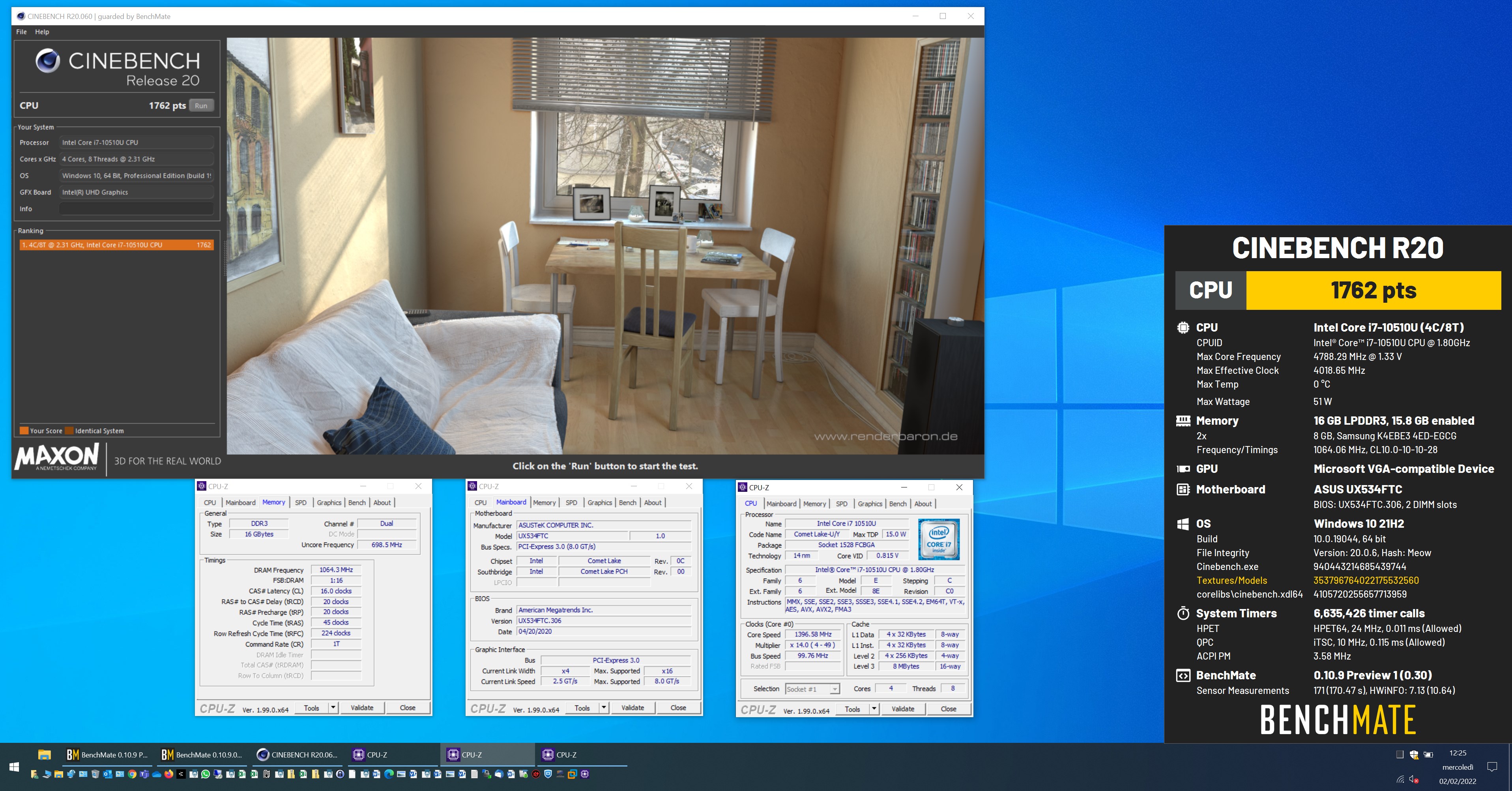Open the File menu in Cinebench
Viewport: 1512px width, 791px height.
pyautogui.click(x=22, y=32)
